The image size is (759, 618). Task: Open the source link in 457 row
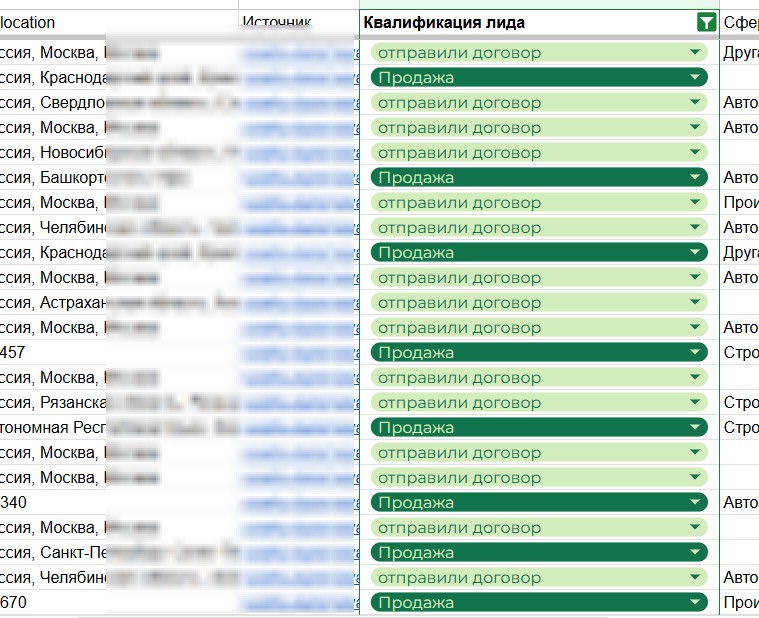click(298, 353)
